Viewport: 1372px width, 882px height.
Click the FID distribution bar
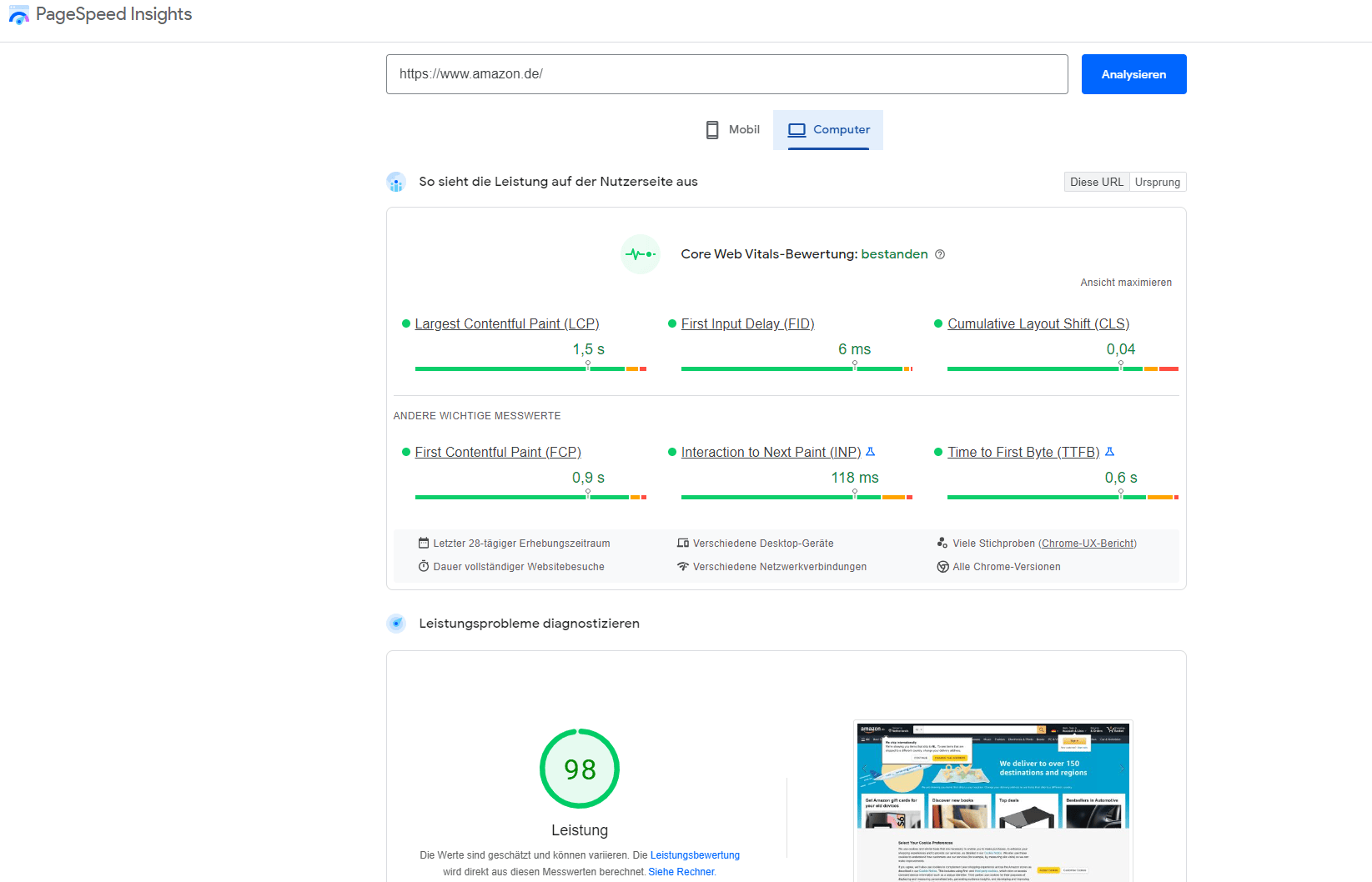pyautogui.click(x=797, y=368)
